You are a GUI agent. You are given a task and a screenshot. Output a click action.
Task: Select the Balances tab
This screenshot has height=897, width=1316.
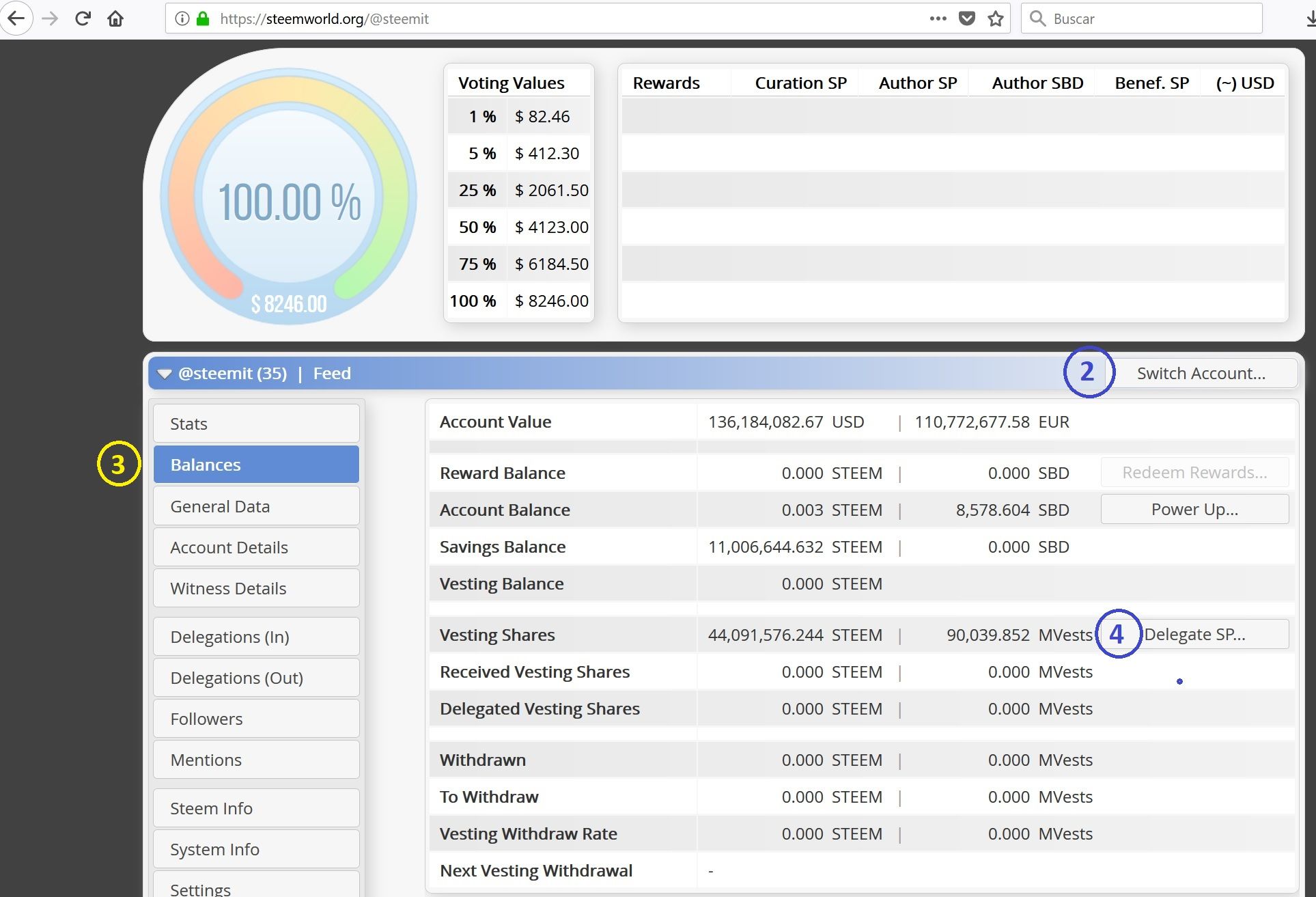(256, 465)
